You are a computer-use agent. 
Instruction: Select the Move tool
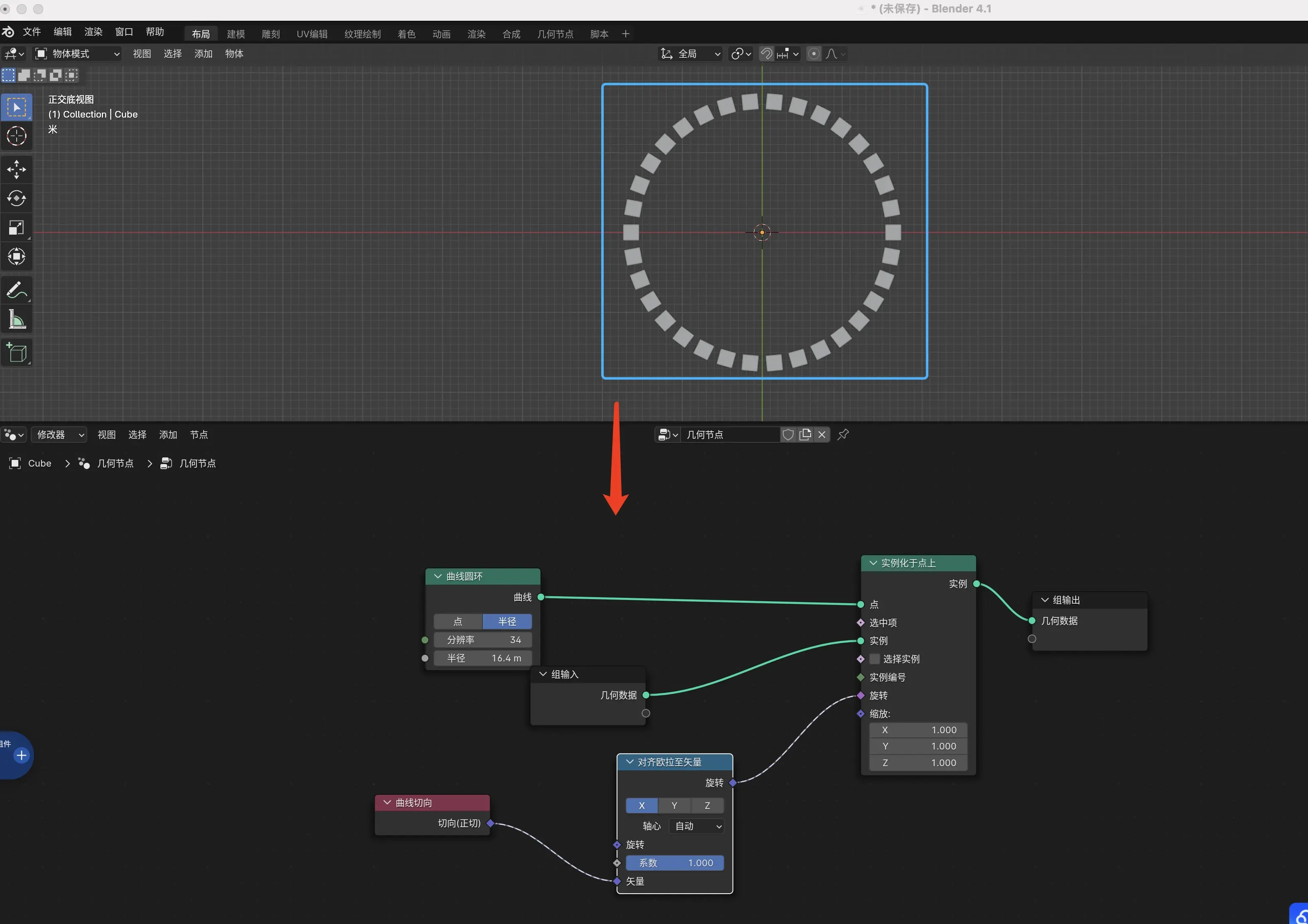point(16,169)
